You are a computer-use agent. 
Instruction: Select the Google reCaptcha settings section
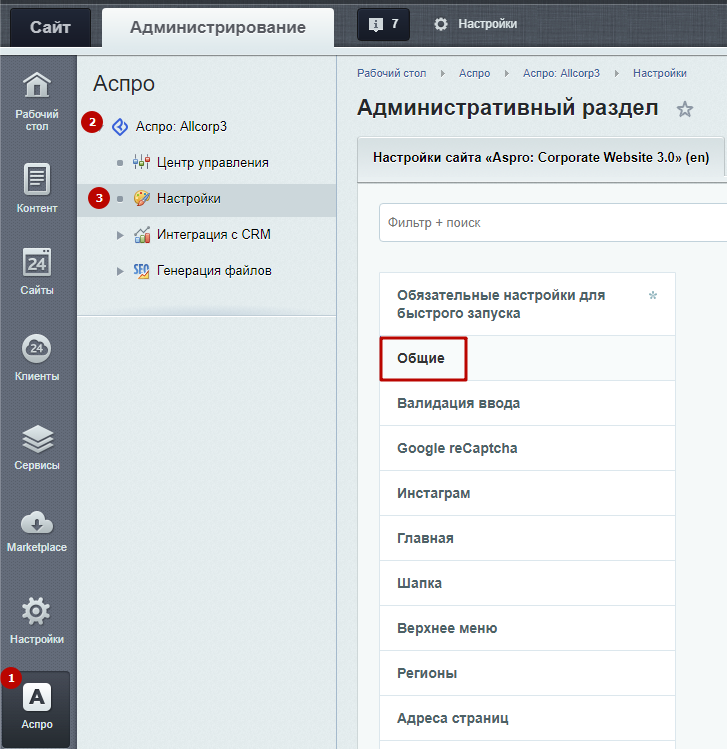pos(527,448)
